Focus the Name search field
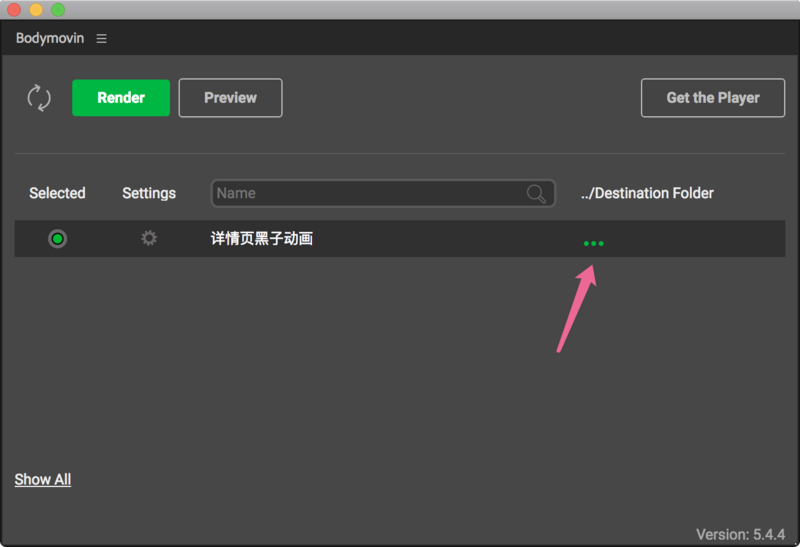Screen dimensions: 800x547 383,193
